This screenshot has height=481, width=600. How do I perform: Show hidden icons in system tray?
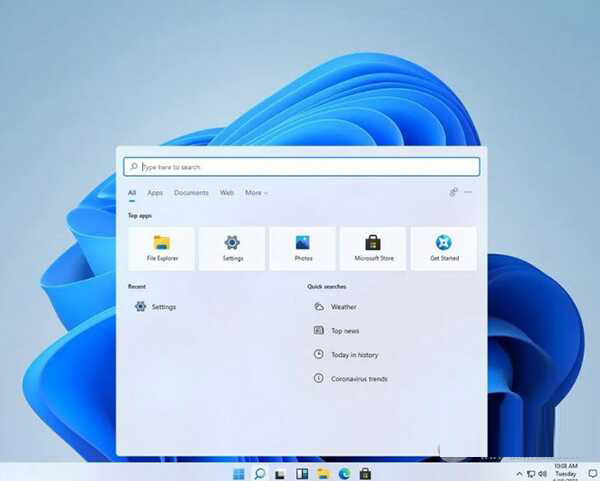[x=519, y=473]
